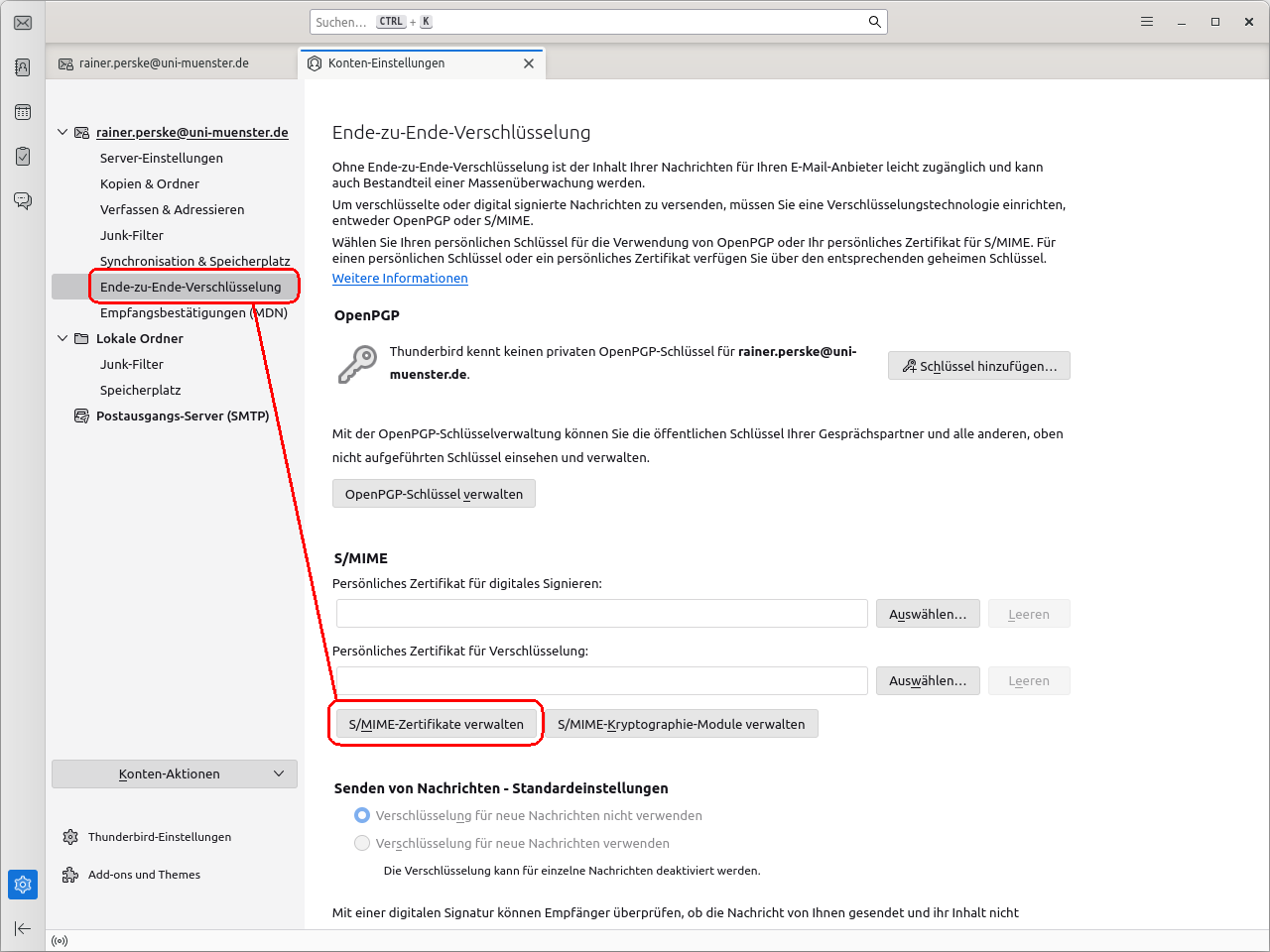Open the Mail space icon
The image size is (1270, 952).
(23, 23)
